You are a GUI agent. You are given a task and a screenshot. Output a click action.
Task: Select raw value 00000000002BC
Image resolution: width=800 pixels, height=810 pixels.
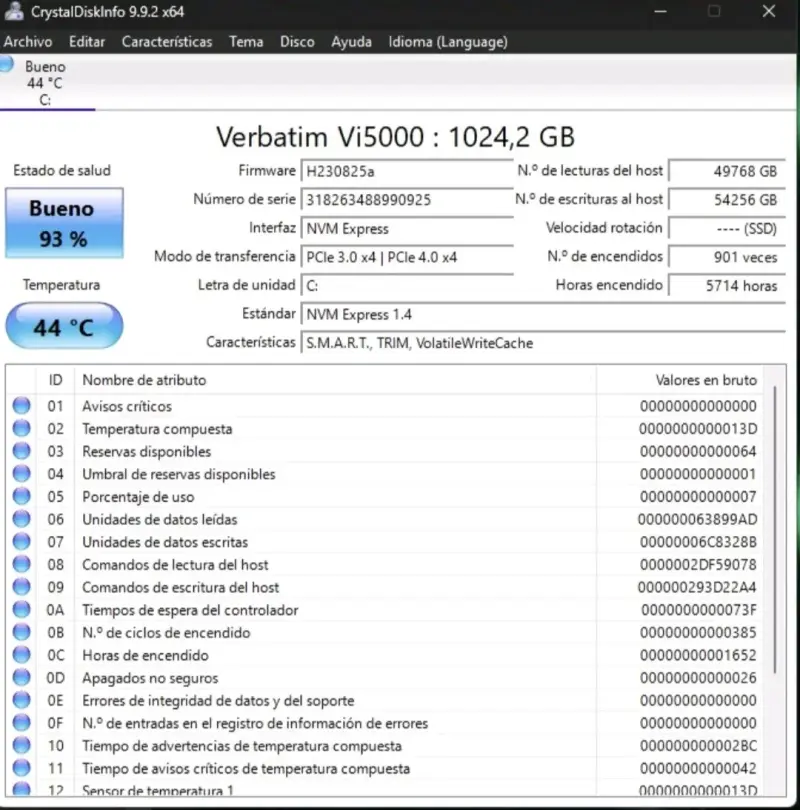698,746
